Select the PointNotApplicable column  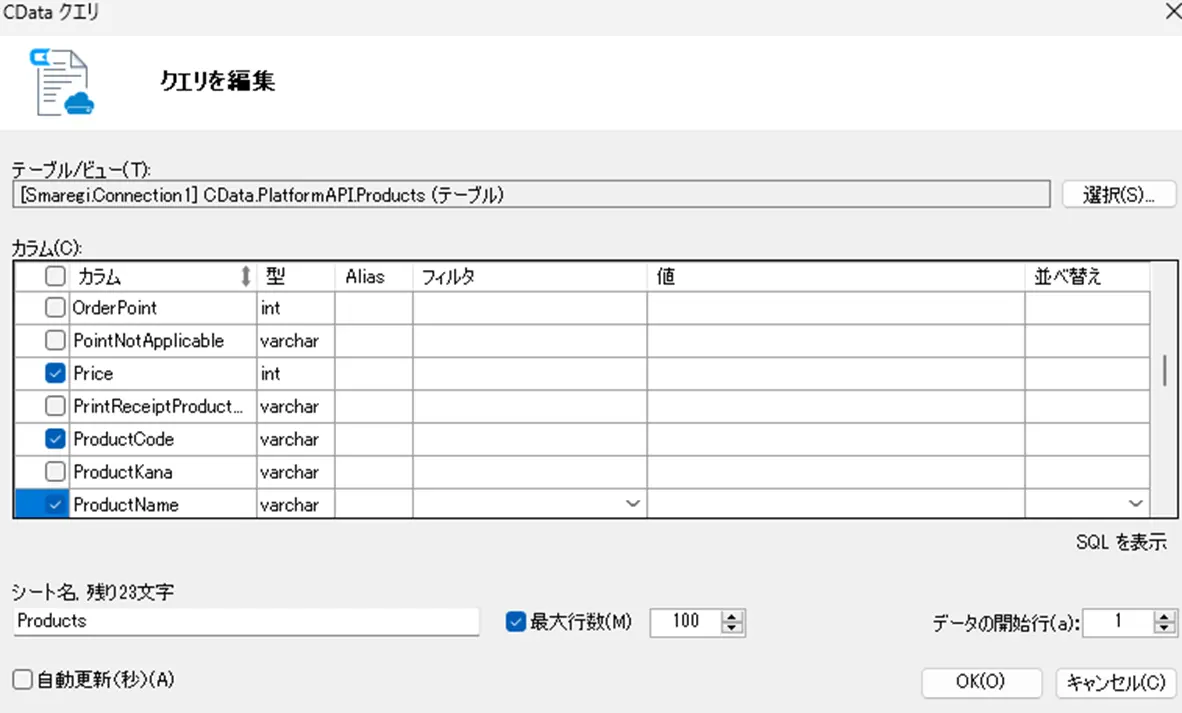[56, 340]
